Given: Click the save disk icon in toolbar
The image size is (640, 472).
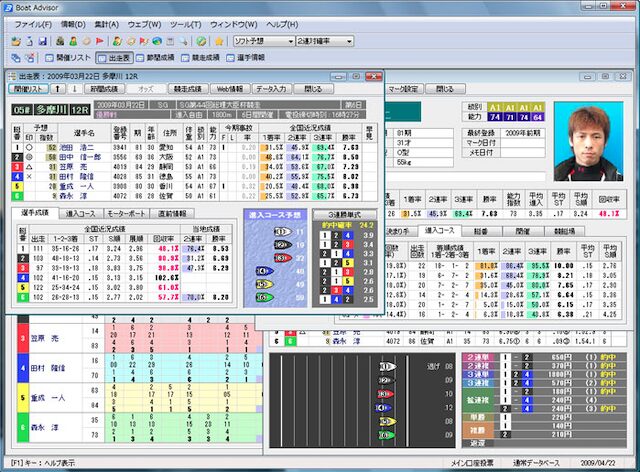Looking at the screenshot, I should click(41, 41).
